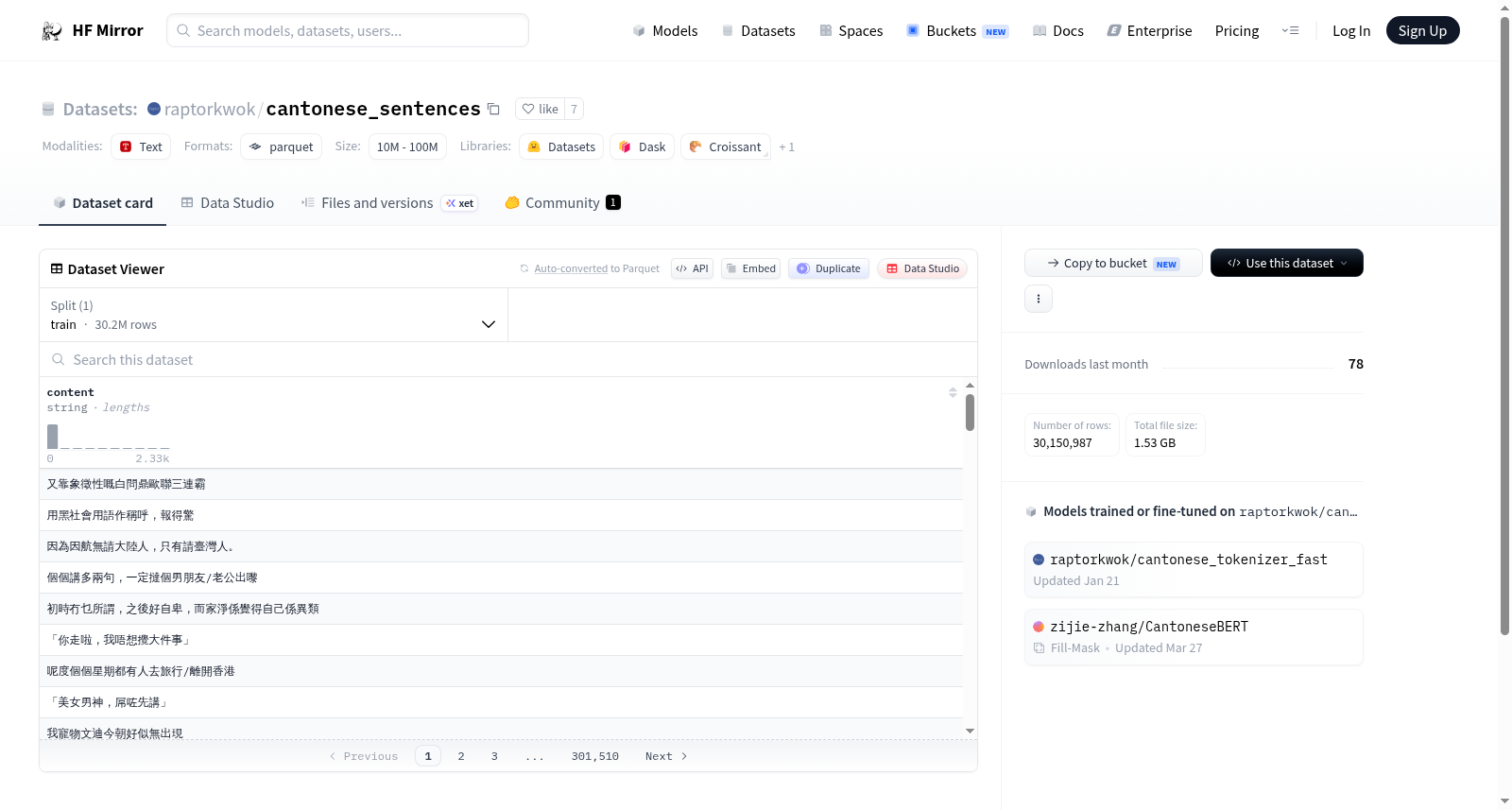Click the page vertical scrollbar
This screenshot has width=1512, height=810.
tap(1505, 325)
